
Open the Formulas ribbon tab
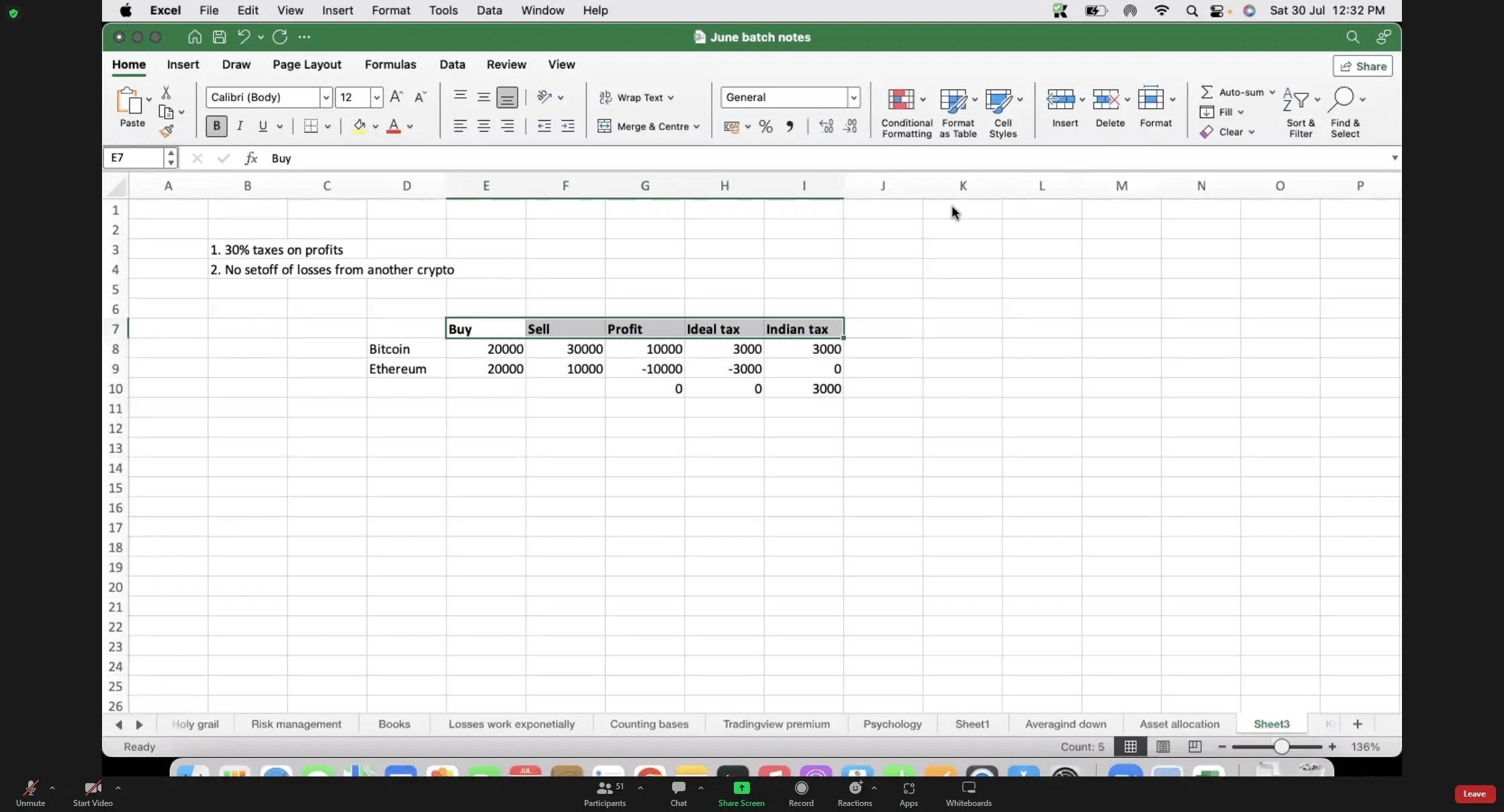pos(390,64)
